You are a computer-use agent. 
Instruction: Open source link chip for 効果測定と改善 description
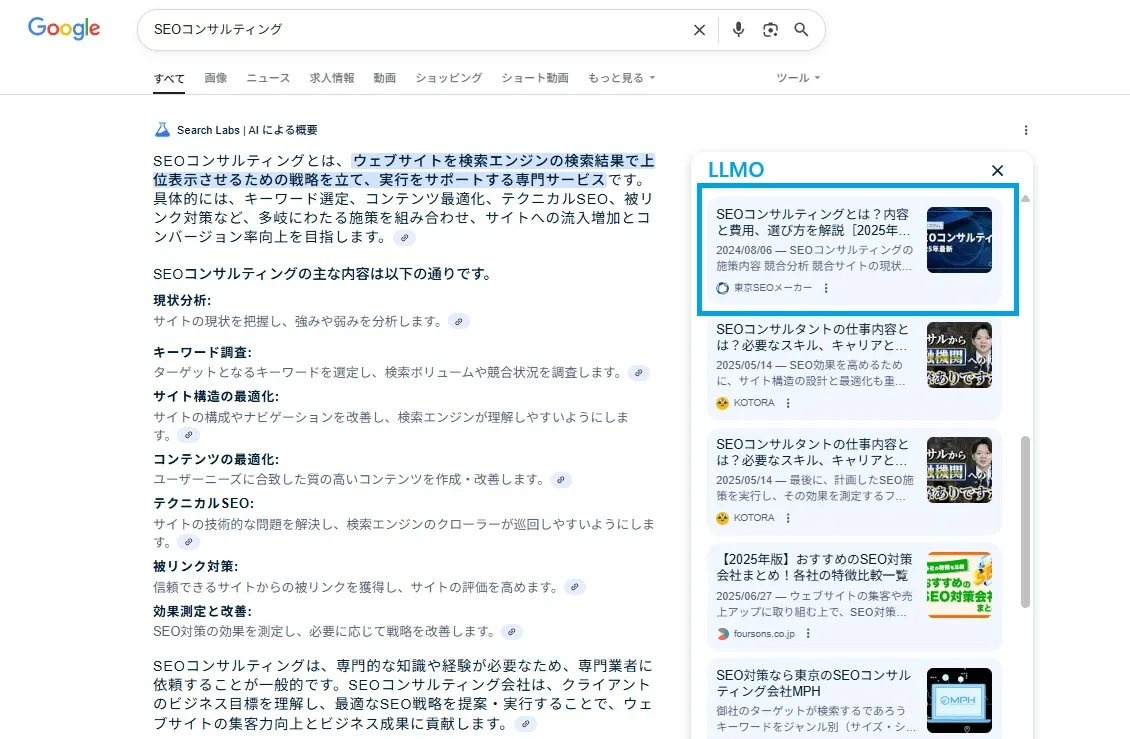click(x=511, y=632)
